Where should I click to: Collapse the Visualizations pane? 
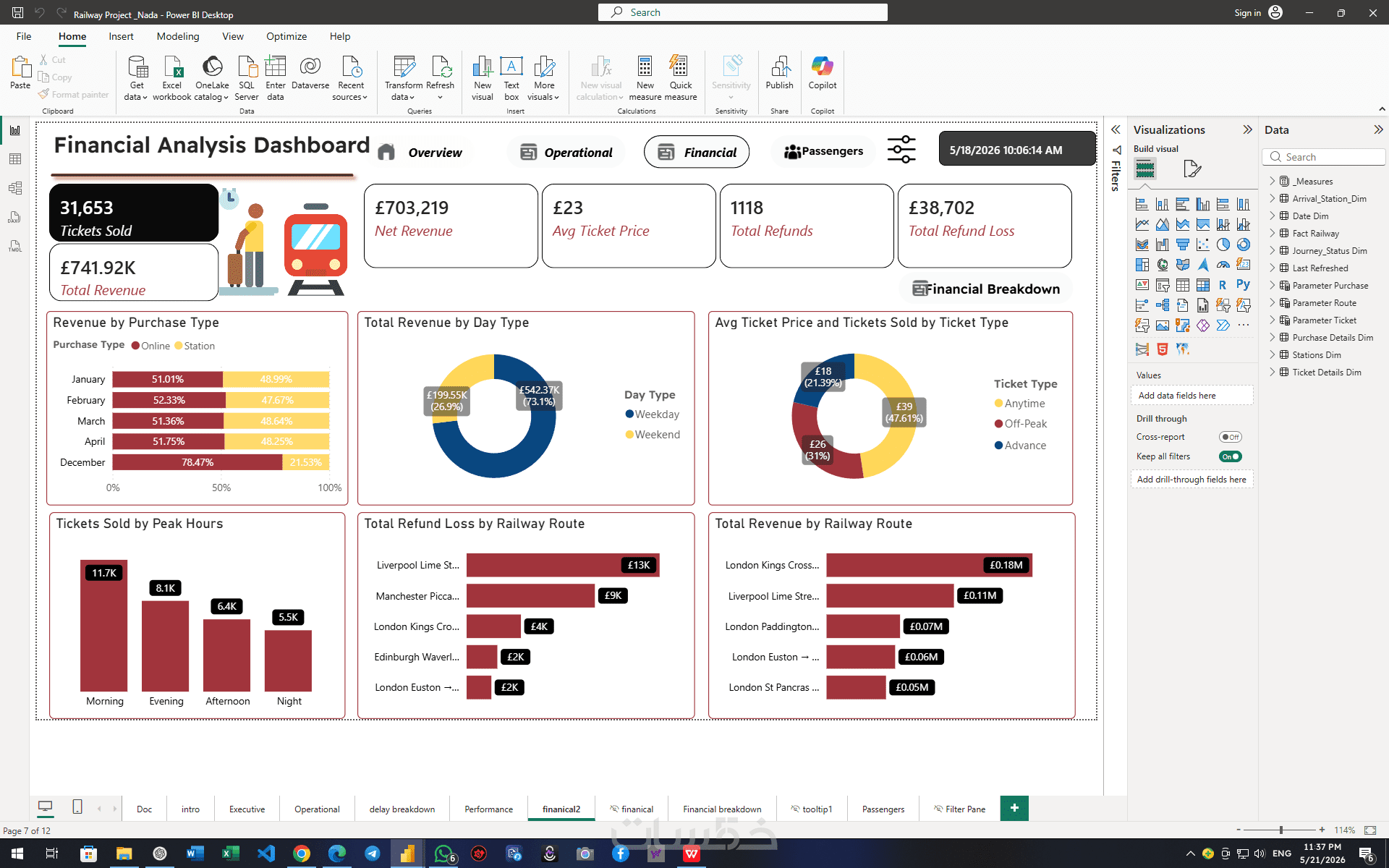[x=1247, y=129]
